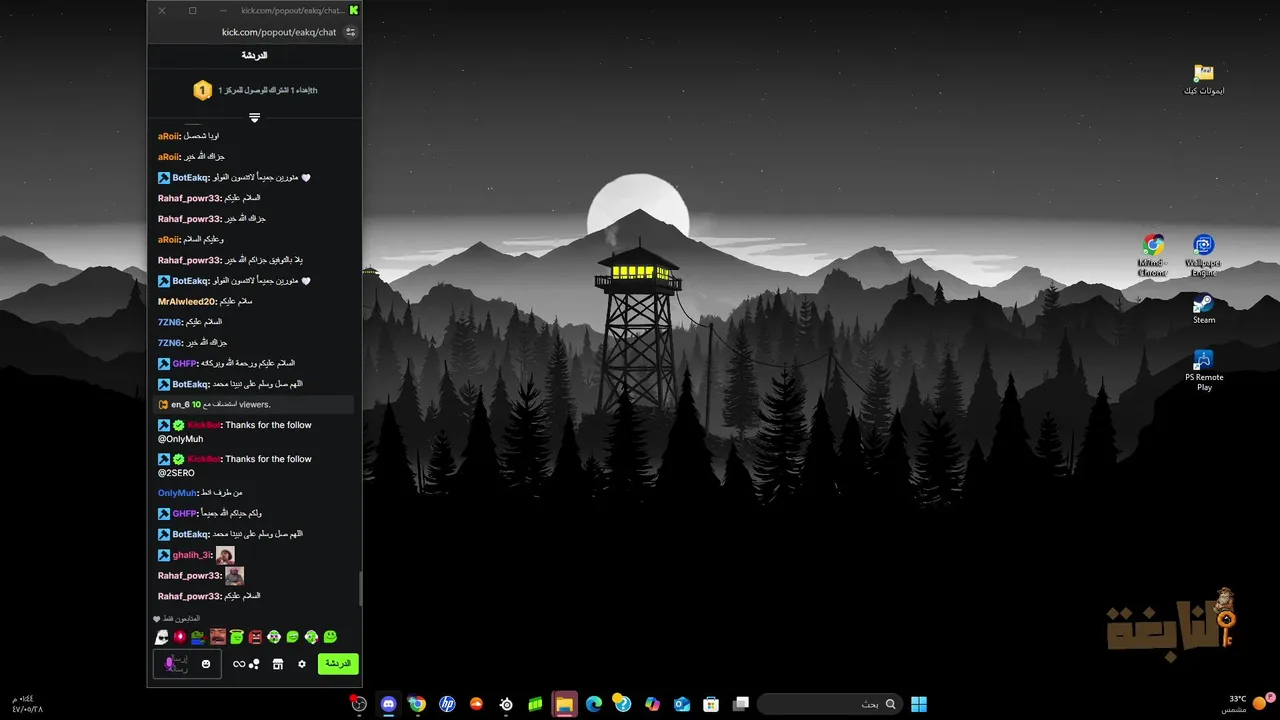Click the Kick logo in title bar
This screenshot has height=720, width=1280.
tap(354, 10)
